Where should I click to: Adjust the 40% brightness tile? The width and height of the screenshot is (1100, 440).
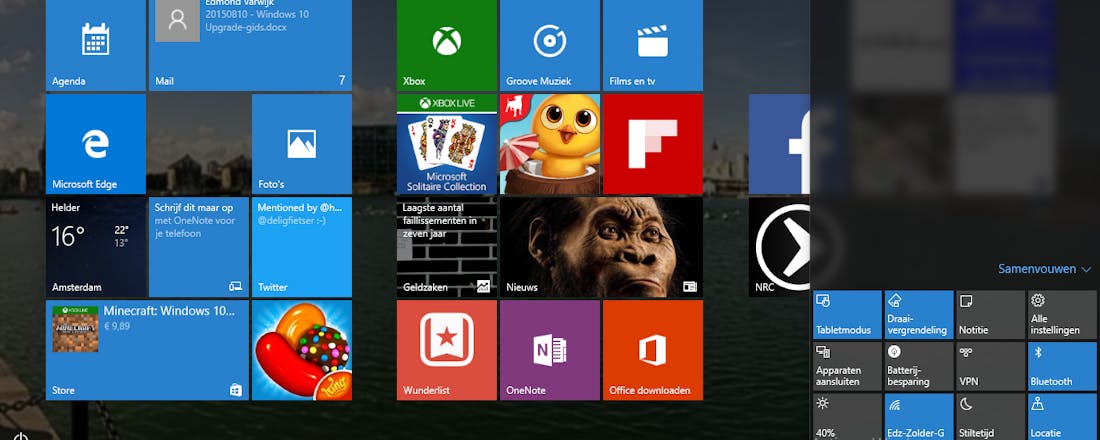click(x=847, y=417)
